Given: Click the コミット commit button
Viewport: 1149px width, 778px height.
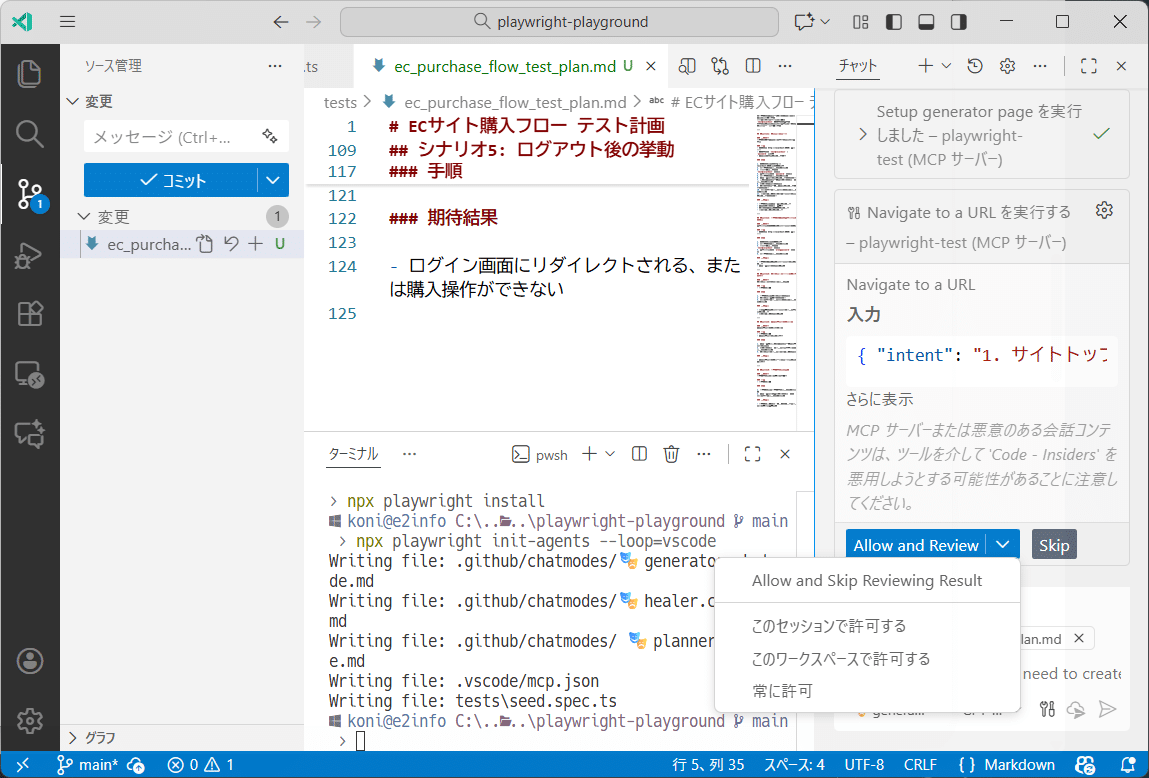Looking at the screenshot, I should (x=171, y=180).
